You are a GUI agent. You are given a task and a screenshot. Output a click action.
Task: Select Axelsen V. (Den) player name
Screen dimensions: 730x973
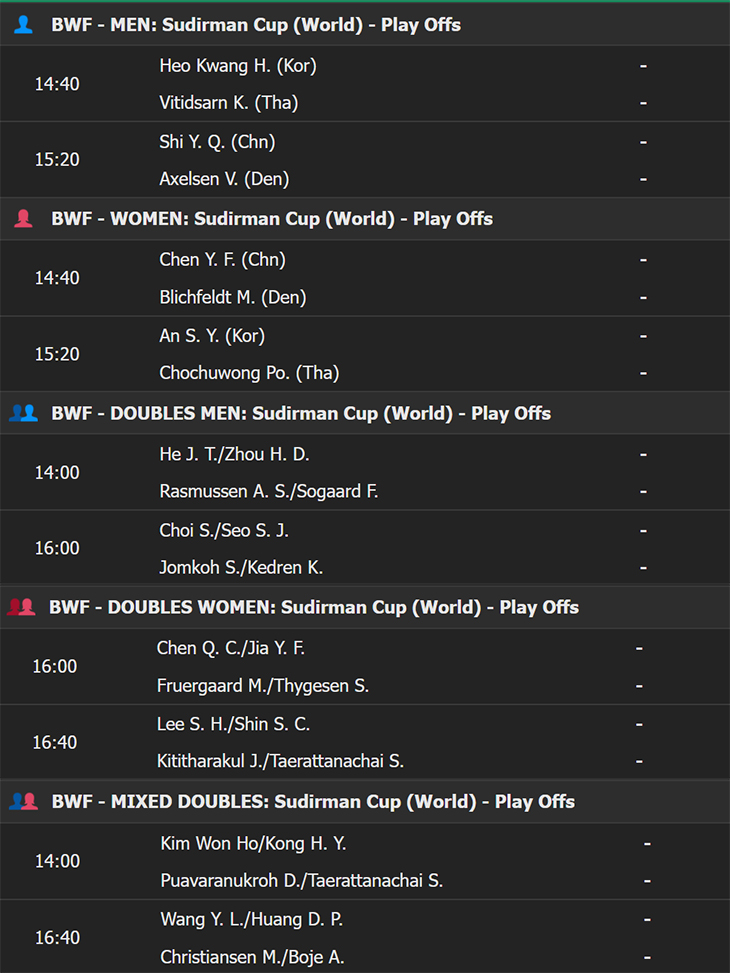pos(224,179)
